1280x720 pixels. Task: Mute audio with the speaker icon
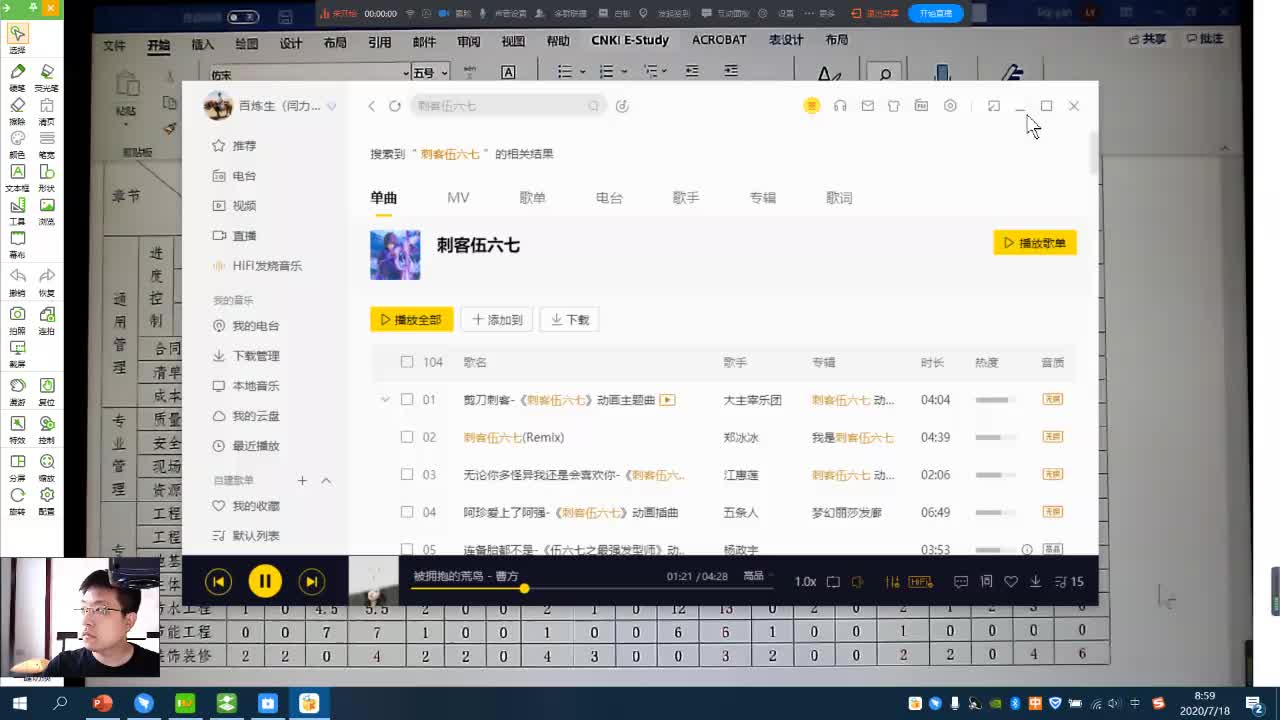(858, 582)
